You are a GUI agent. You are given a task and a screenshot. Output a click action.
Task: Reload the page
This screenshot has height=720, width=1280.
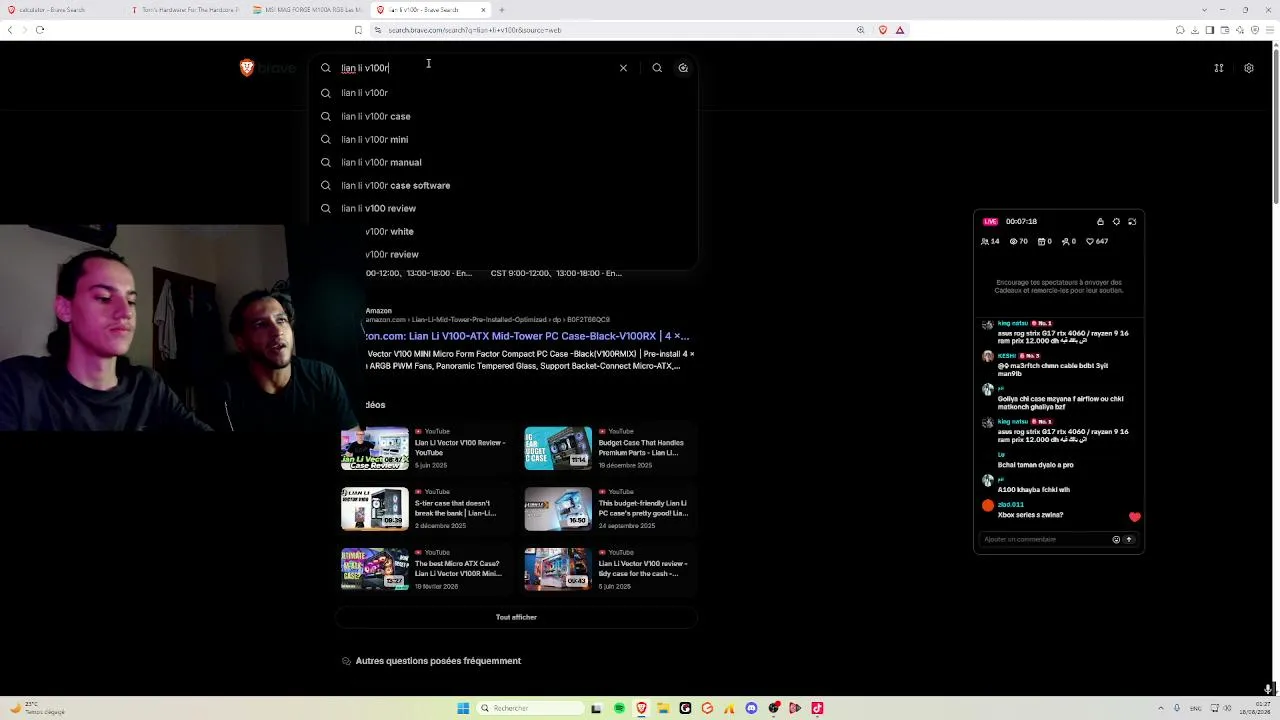[40, 30]
